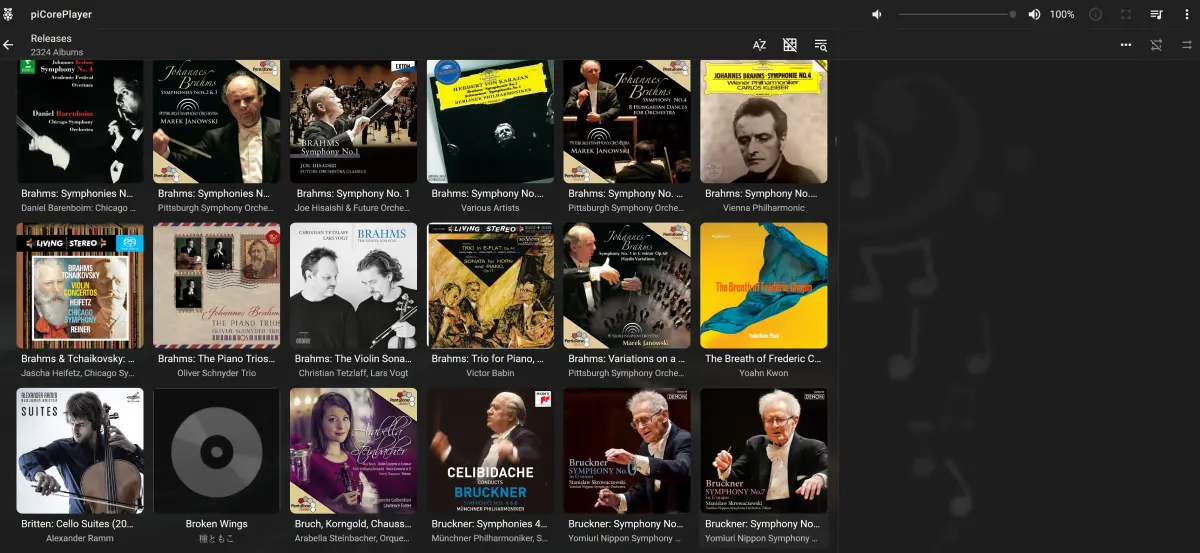
Task: Click the 'Broken Wings' album title
Action: (x=216, y=524)
